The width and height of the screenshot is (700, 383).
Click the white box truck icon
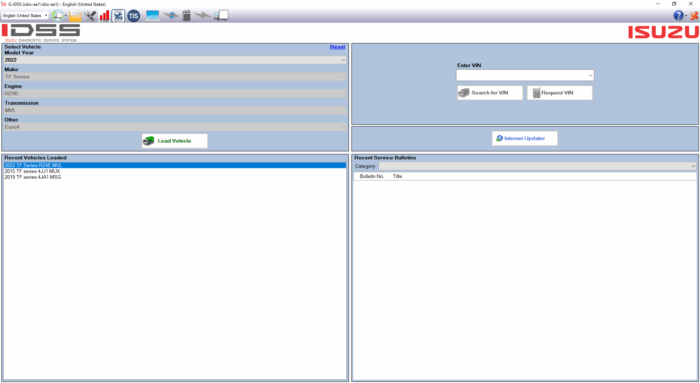pyautogui.click(x=221, y=16)
